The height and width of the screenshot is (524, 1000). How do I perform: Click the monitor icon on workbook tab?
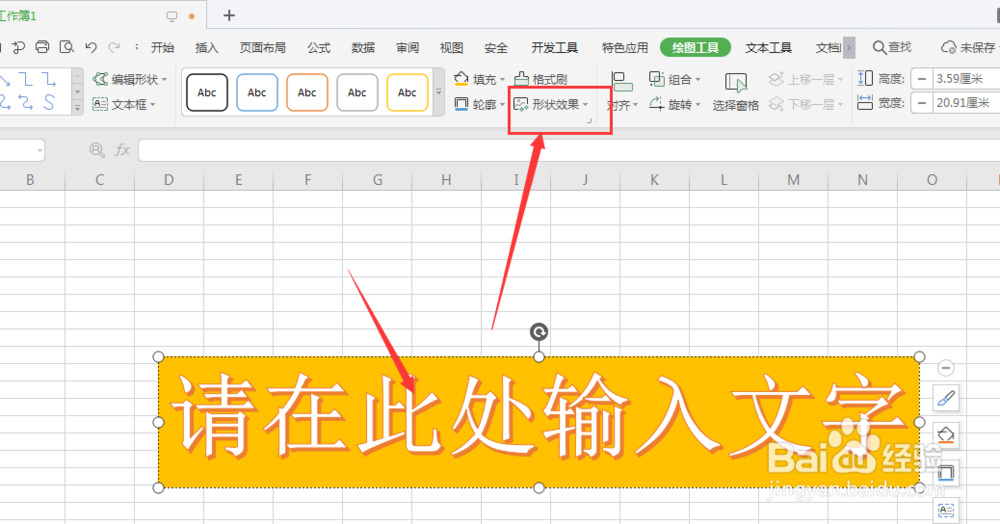pyautogui.click(x=172, y=17)
